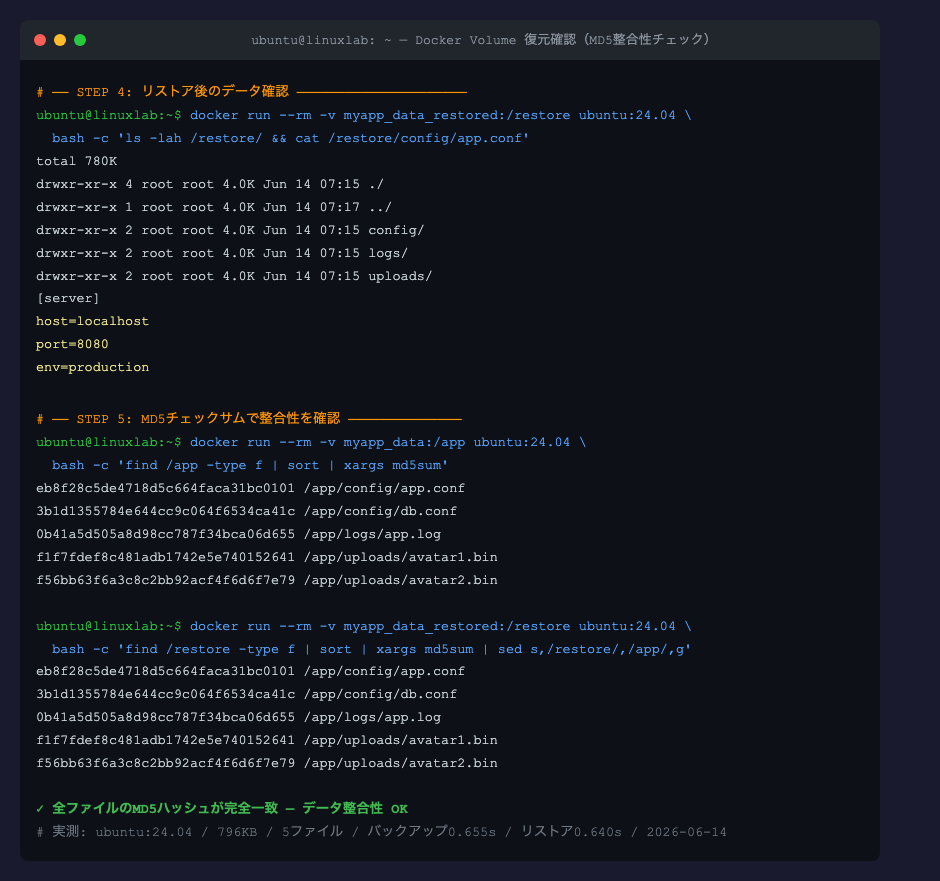Click the 'total 780K' output line
Screen dimensions: 940x881
77,161
